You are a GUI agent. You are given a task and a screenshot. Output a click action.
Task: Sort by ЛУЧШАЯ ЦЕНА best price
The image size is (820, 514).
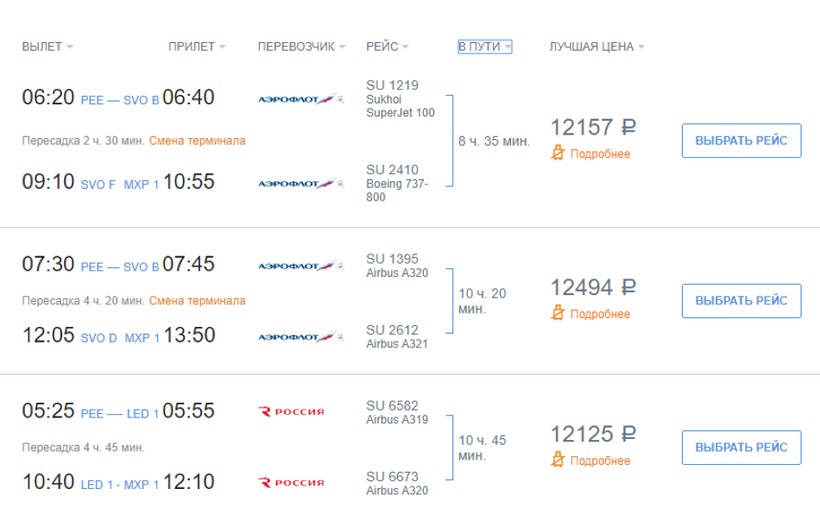(x=596, y=47)
